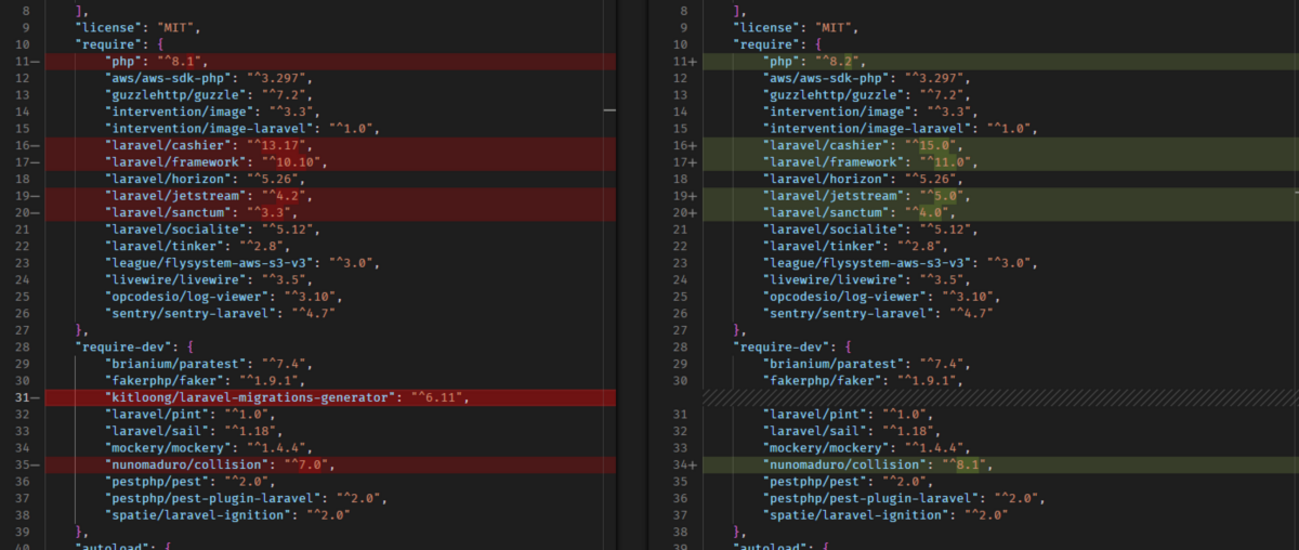Click "license": "MIT" in the right pane
This screenshot has height=550, width=1299.
click(795, 27)
